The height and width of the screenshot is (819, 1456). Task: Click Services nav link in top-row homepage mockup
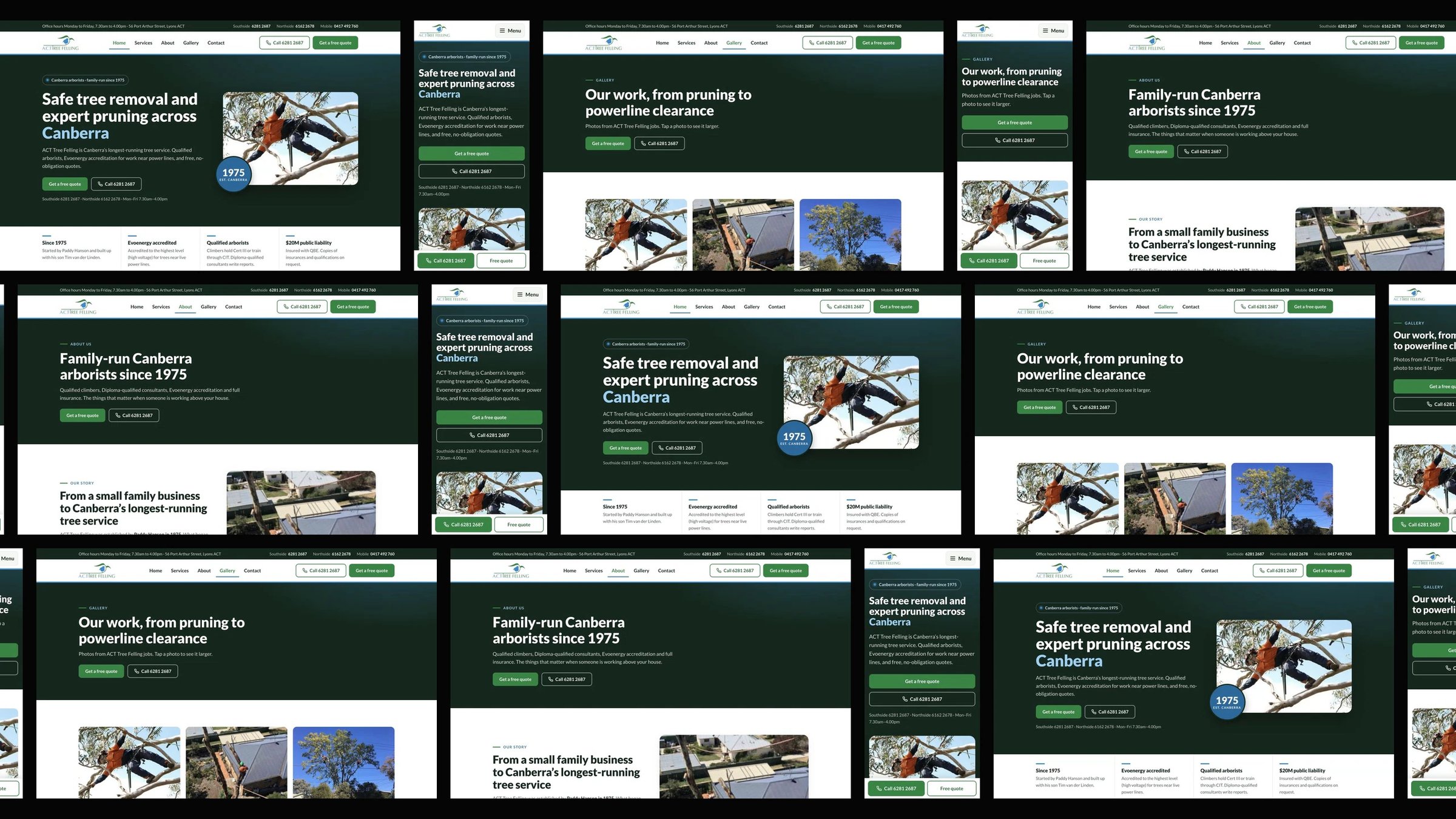pyautogui.click(x=143, y=43)
